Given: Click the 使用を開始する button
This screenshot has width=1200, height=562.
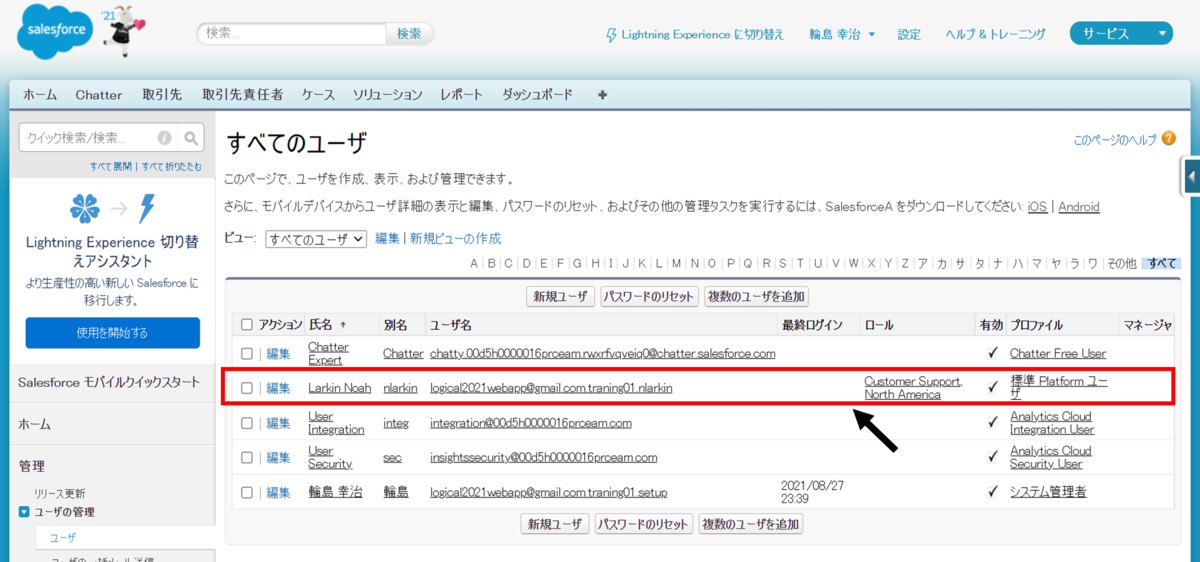Looking at the screenshot, I should pyautogui.click(x=112, y=333).
